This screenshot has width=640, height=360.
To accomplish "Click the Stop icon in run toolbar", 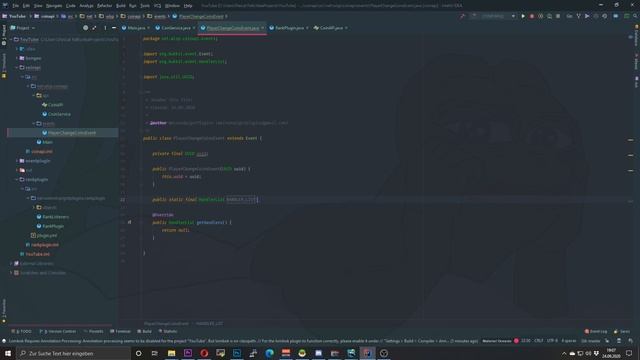I will tap(558, 16).
